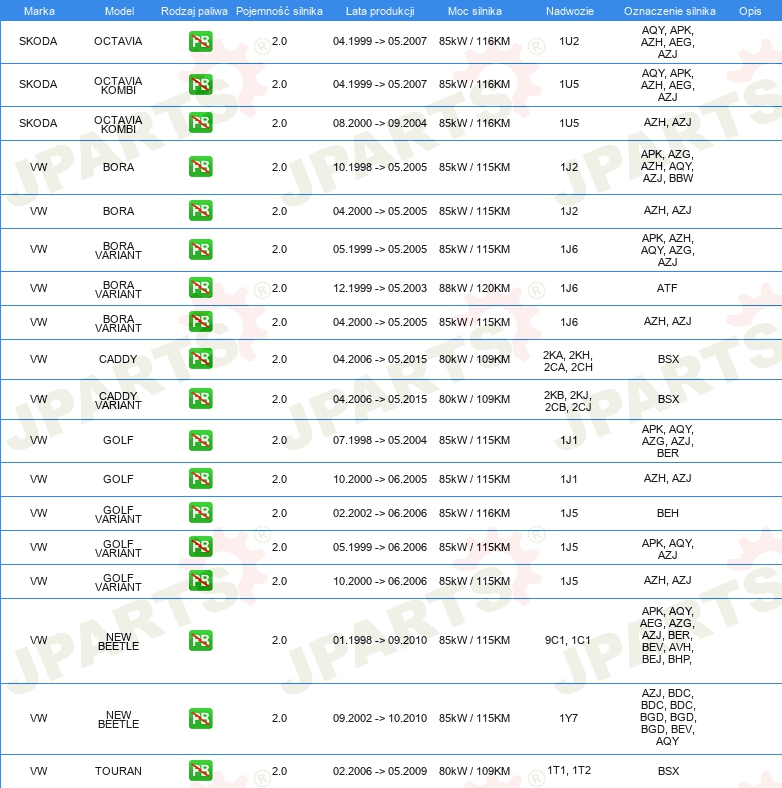Viewport: 782px width, 788px height.
Task: Click the petrol icon in the NEW BEETLE 1Y7 row
Action: tap(201, 718)
